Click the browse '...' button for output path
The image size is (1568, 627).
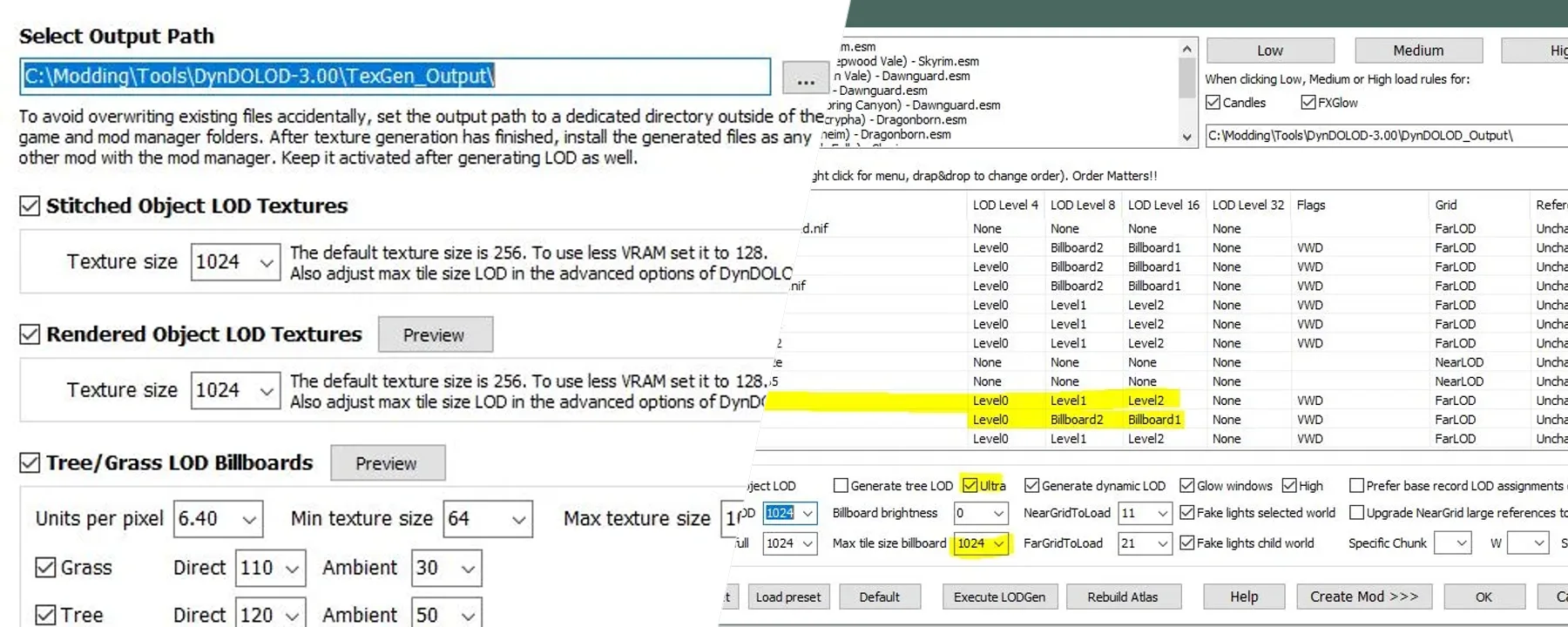pyautogui.click(x=805, y=78)
